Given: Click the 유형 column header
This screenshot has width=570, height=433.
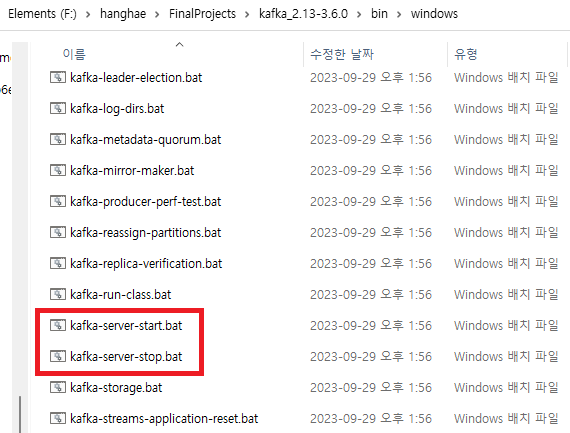Looking at the screenshot, I should tap(466, 54).
